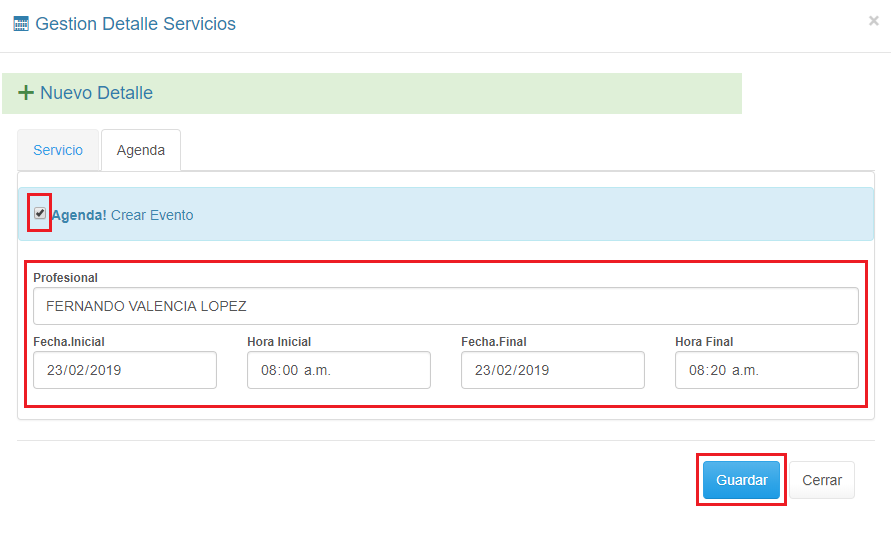The height and width of the screenshot is (533, 891).
Task: Click the Hora Inicial label
Action: [279, 342]
